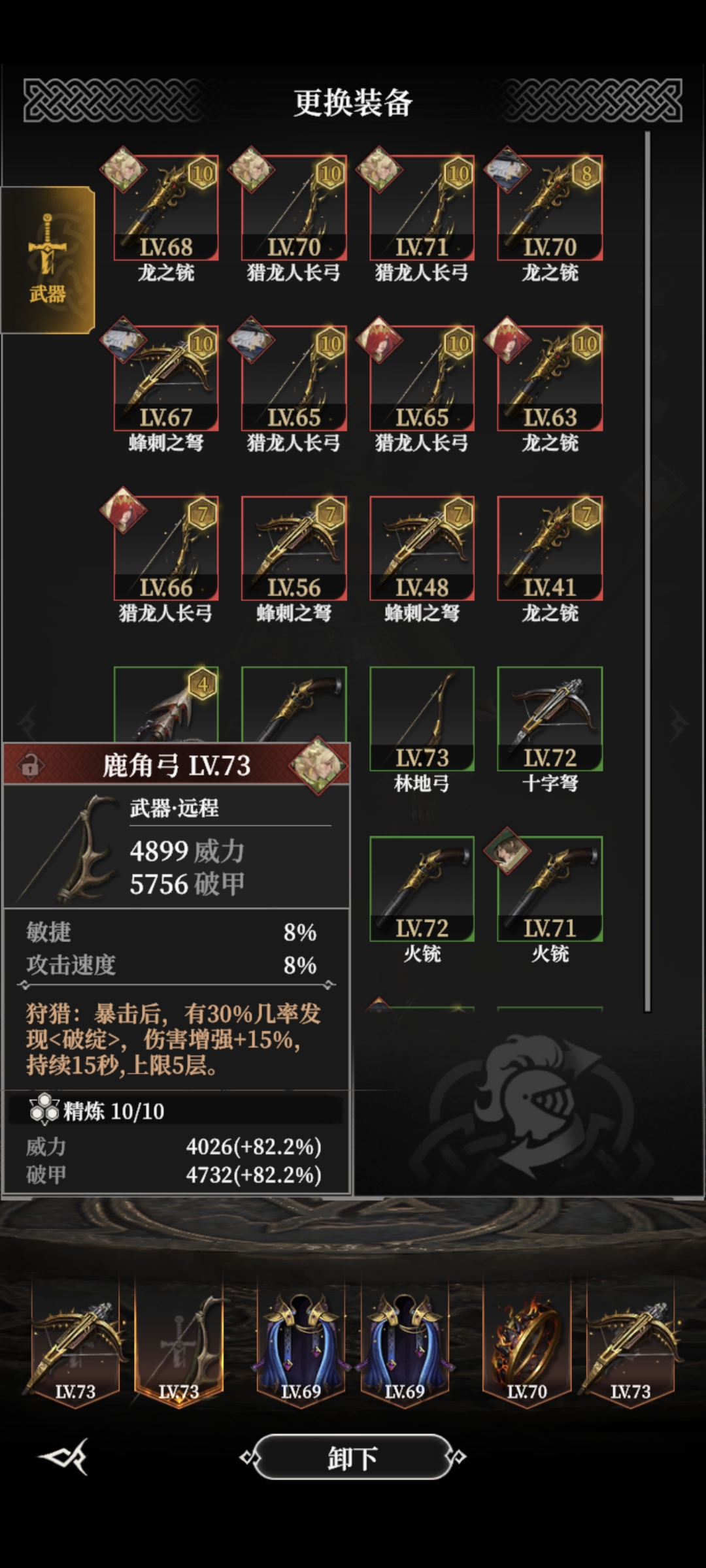Pick the LV.71 火铳 with character portrait
706x1568 pixels.
pyautogui.click(x=550, y=889)
